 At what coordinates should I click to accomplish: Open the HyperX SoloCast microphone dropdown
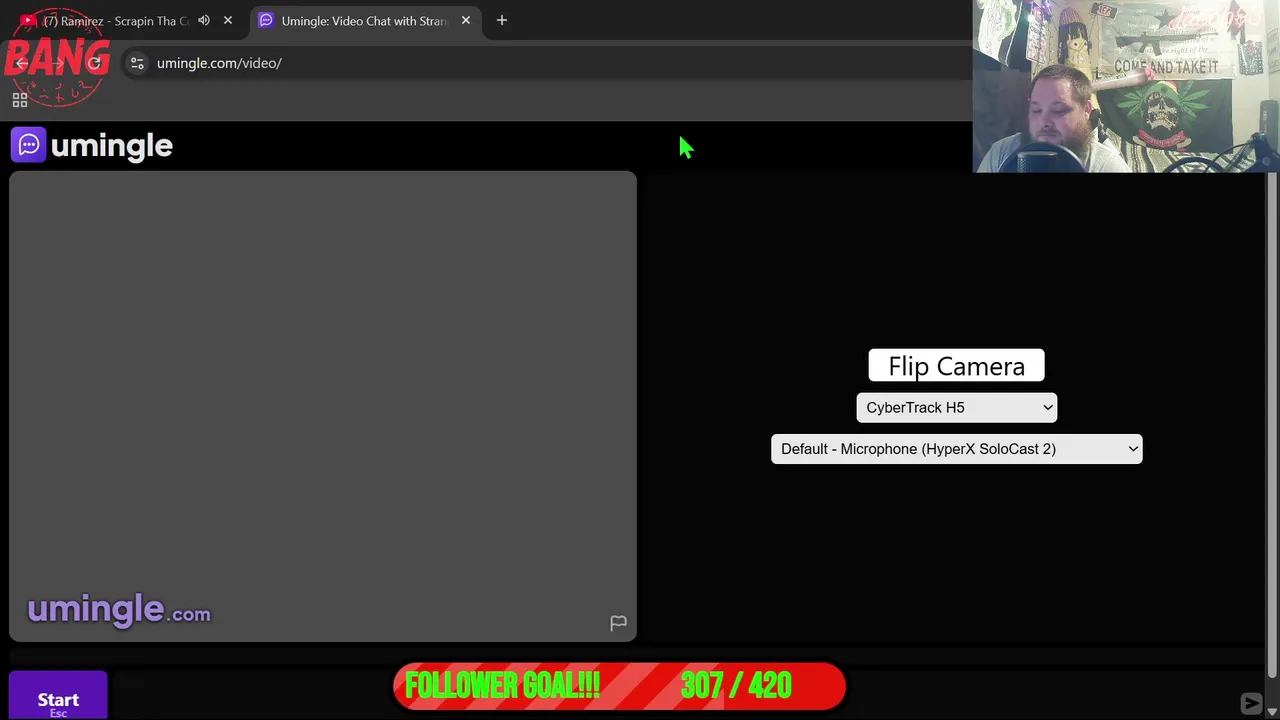(x=956, y=449)
